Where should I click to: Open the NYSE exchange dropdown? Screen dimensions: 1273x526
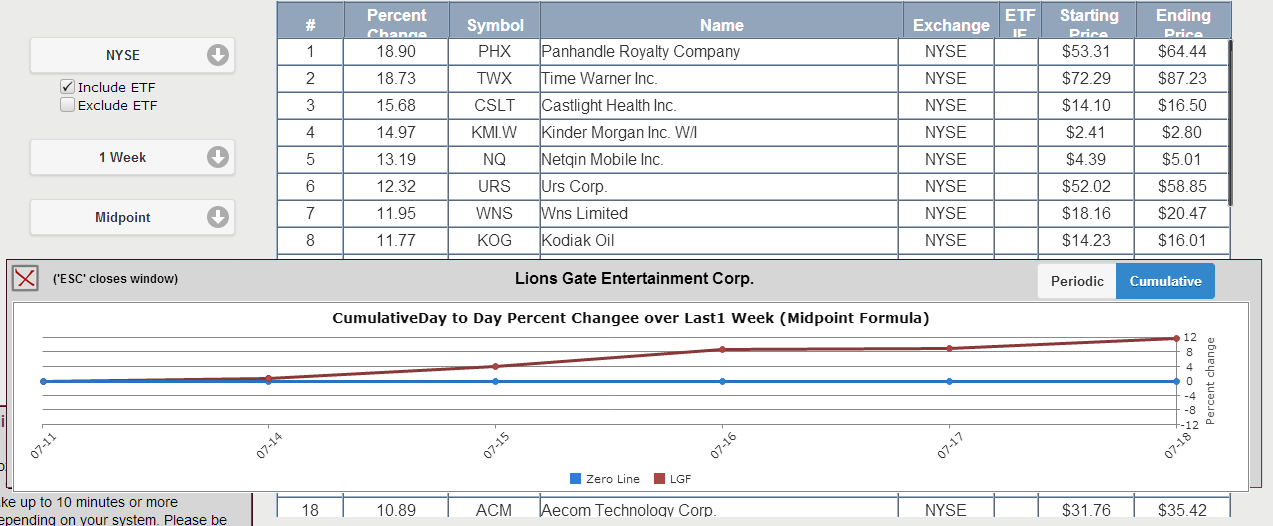[x=132, y=56]
